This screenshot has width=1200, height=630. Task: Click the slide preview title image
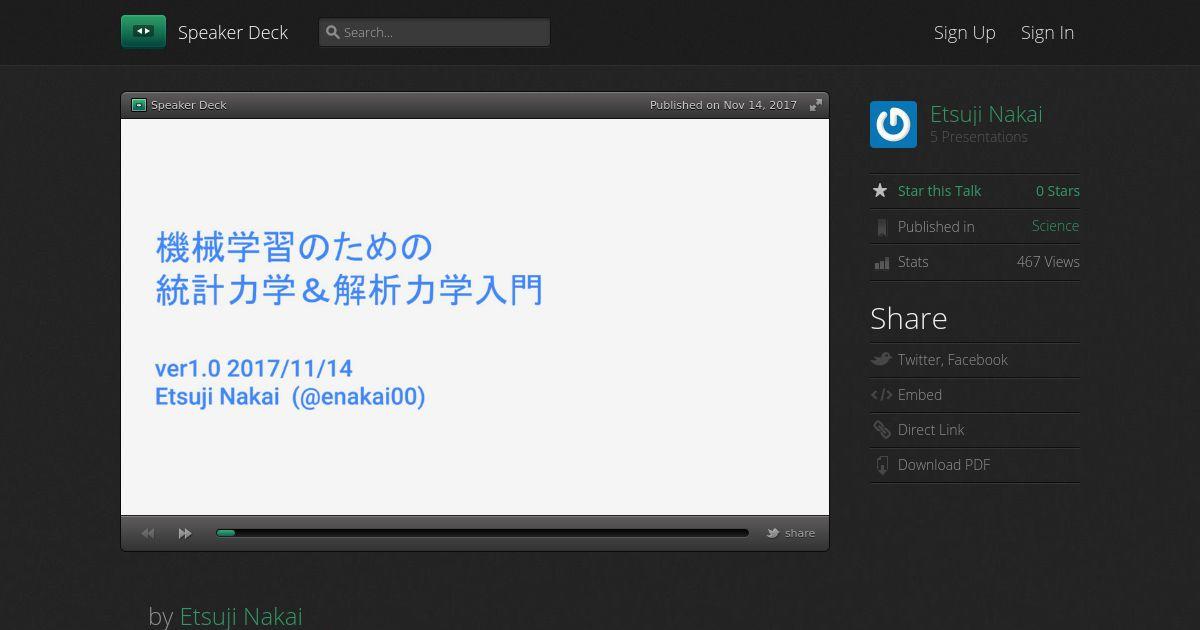point(475,317)
